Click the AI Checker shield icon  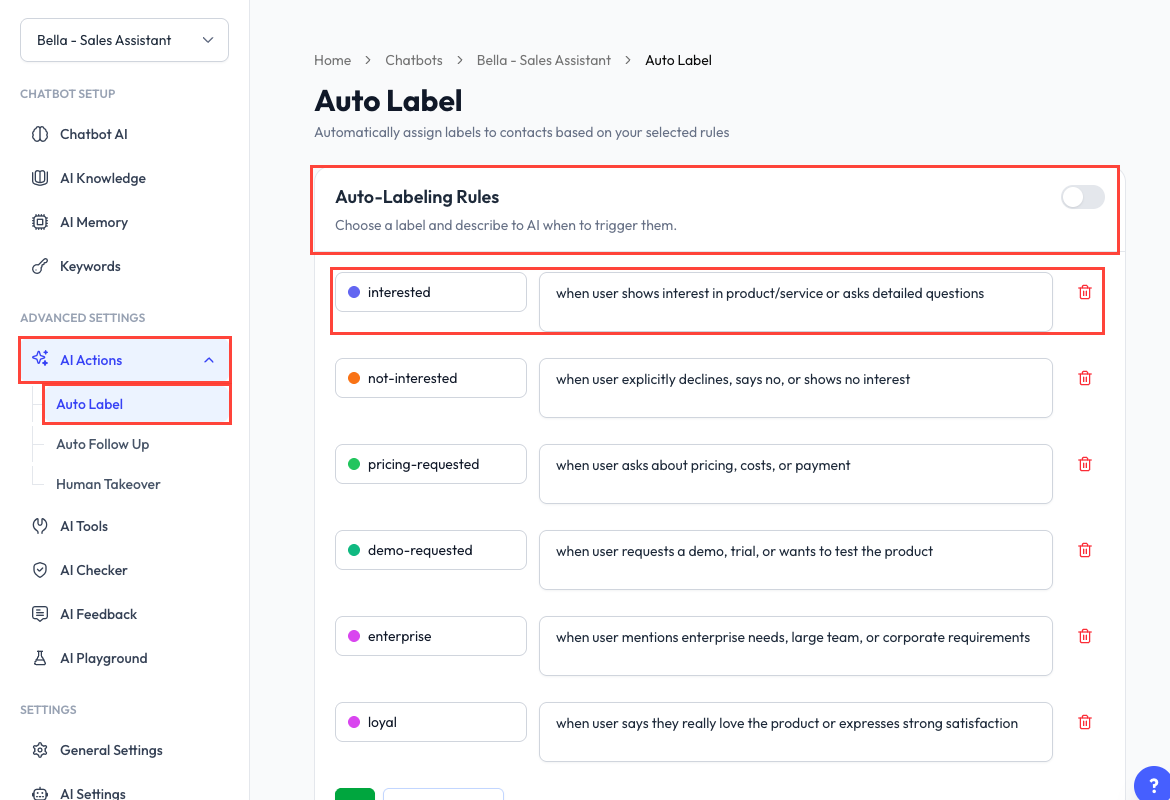coord(40,570)
